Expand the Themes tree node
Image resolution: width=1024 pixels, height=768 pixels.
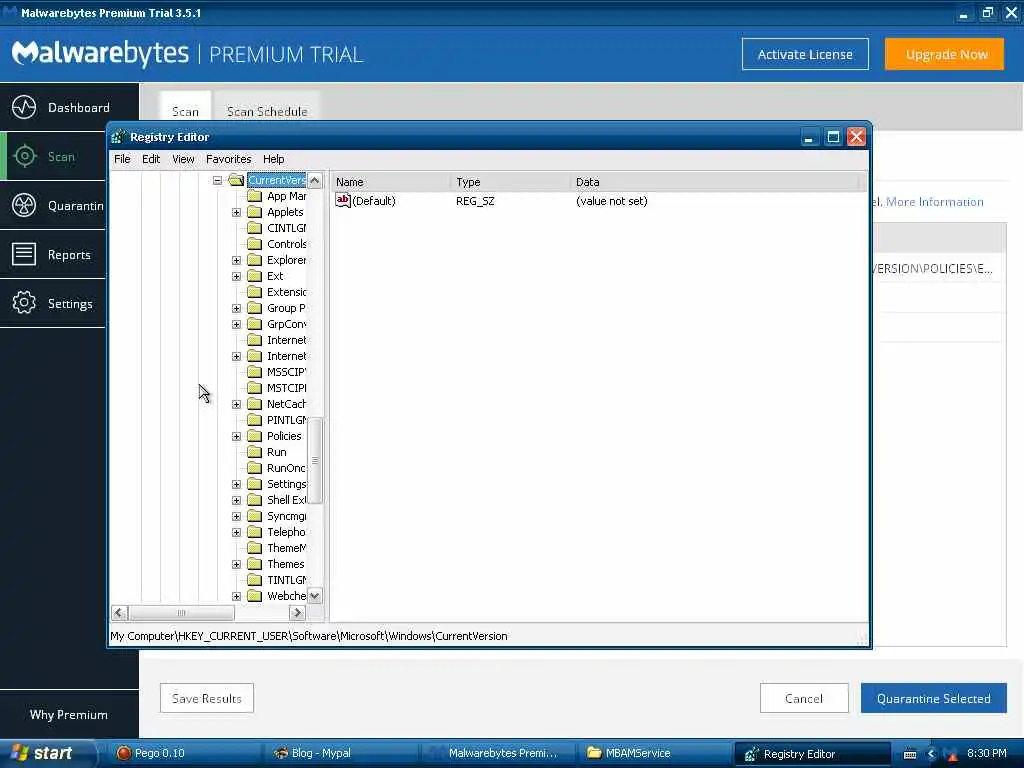pyautogui.click(x=236, y=564)
